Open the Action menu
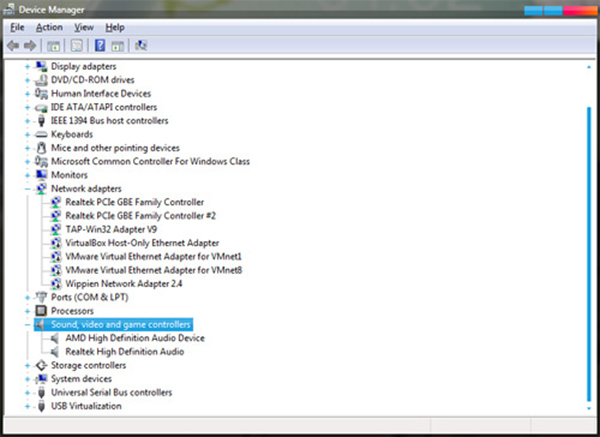This screenshot has width=600, height=437. [49, 27]
